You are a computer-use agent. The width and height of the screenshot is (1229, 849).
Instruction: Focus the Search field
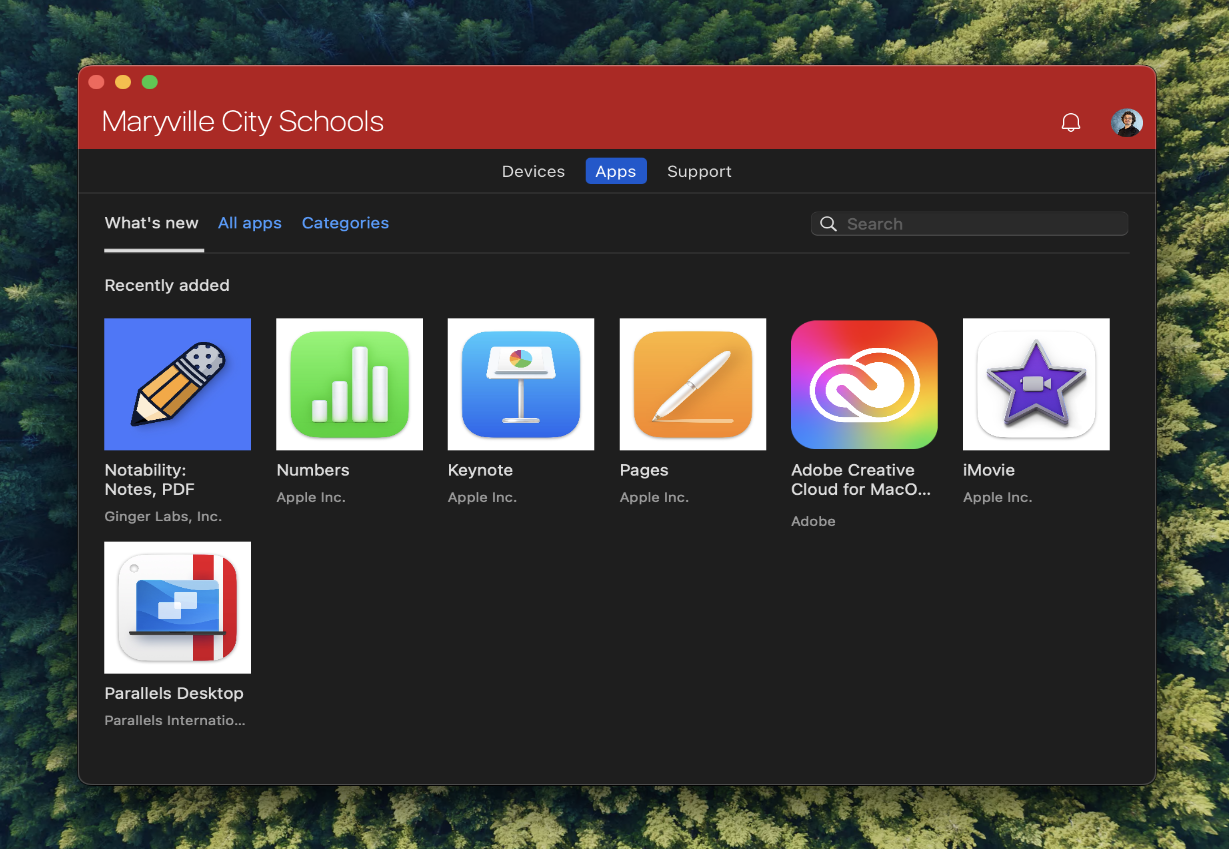click(969, 224)
